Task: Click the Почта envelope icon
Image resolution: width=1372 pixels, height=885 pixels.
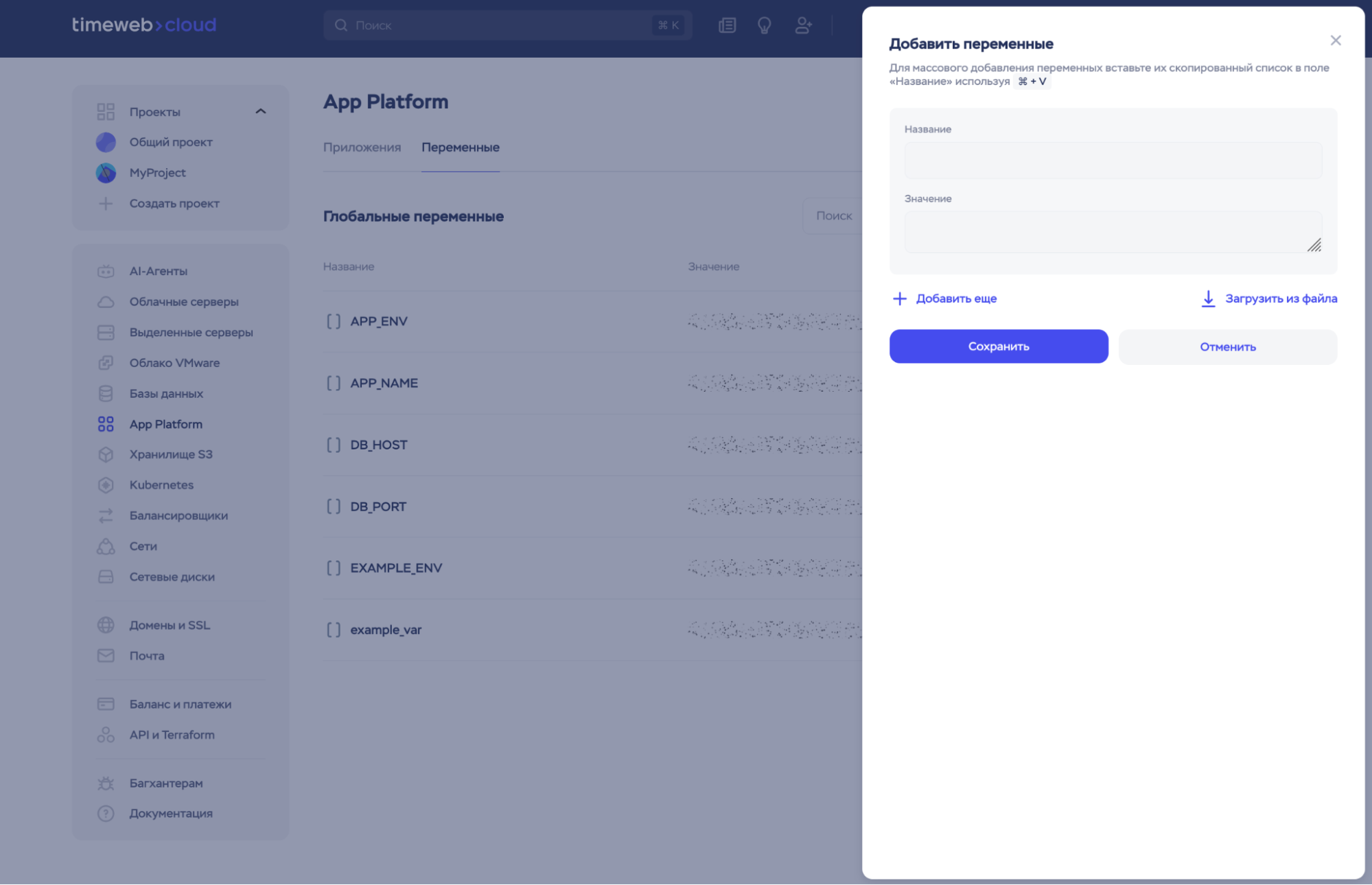Action: pos(106,656)
